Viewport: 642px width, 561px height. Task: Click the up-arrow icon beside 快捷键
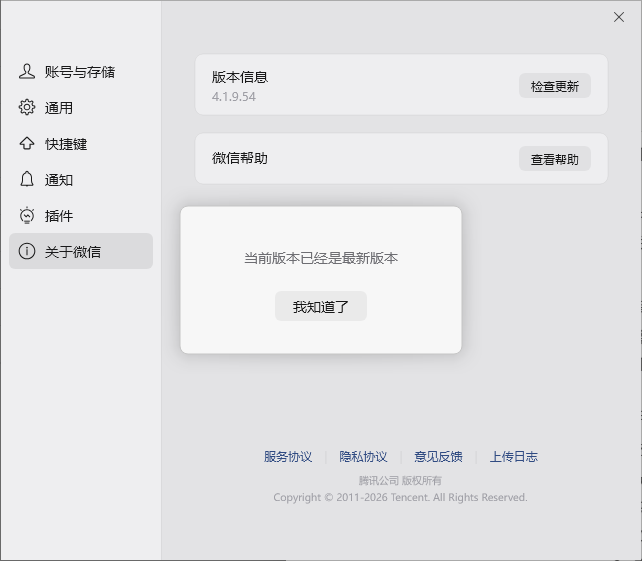[27, 143]
